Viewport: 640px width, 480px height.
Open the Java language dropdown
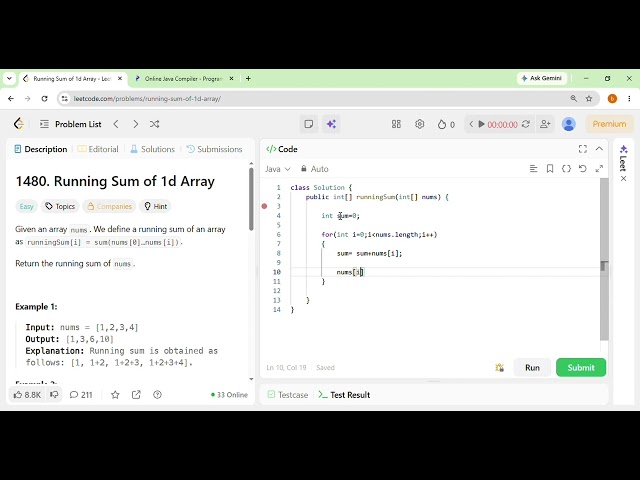(278, 169)
